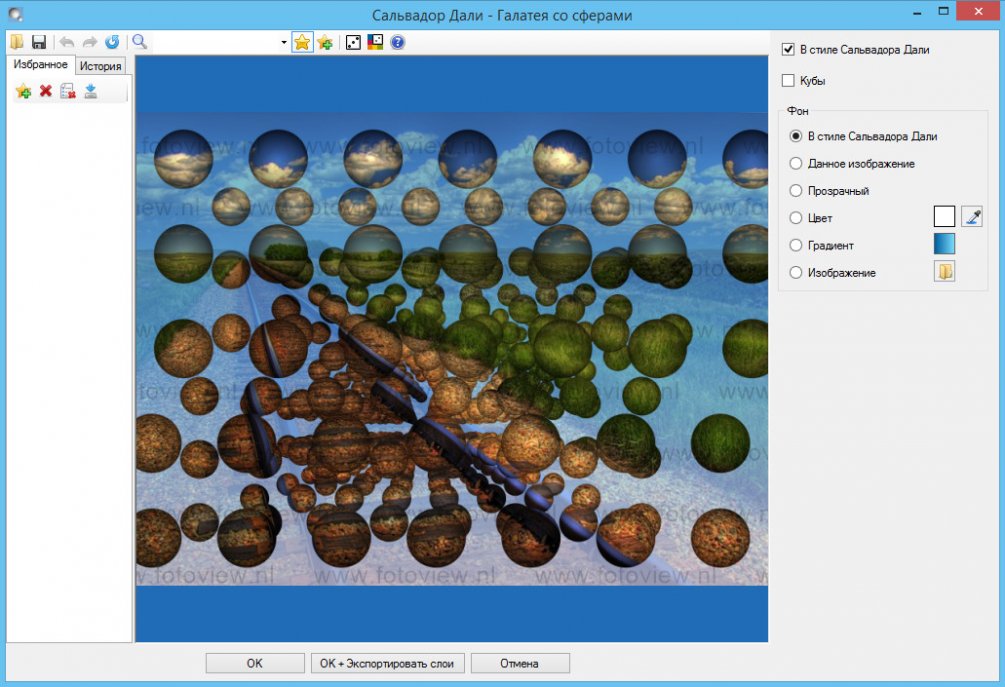Expand the zoom dropdown arrow in toolbar
The height and width of the screenshot is (687, 1005).
[284, 43]
